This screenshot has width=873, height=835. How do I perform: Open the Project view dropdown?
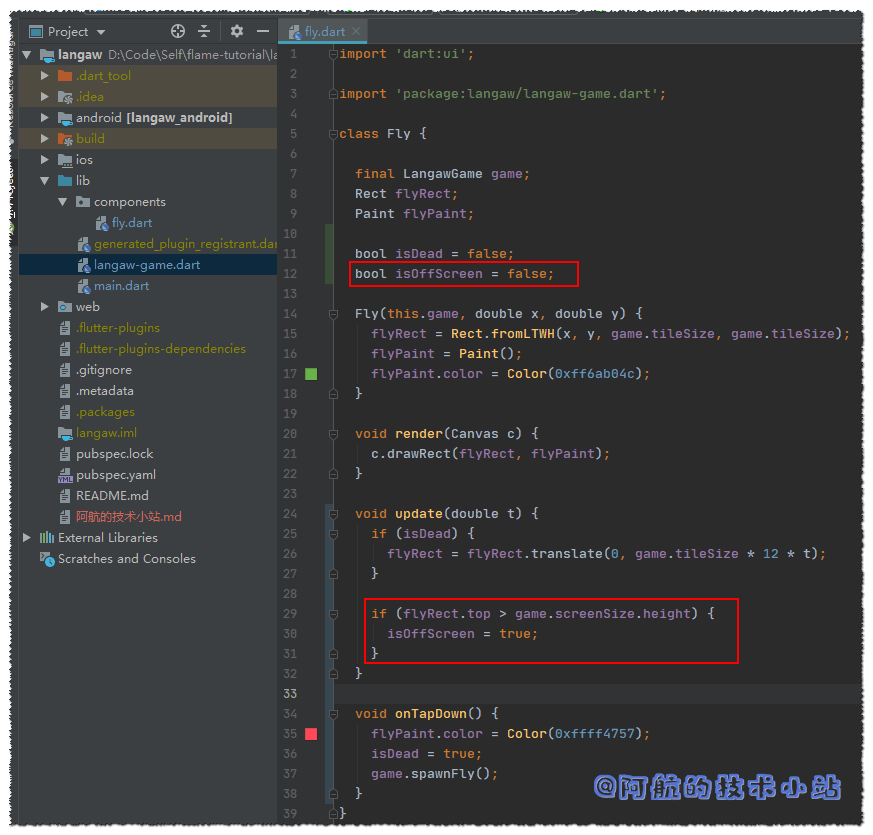coord(101,32)
